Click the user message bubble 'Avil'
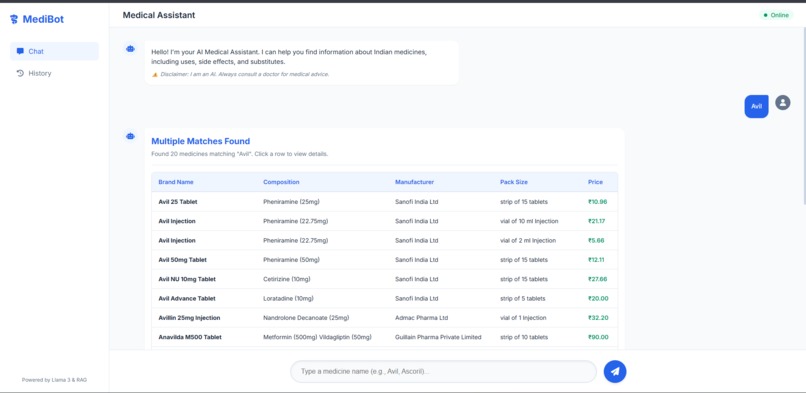The height and width of the screenshot is (393, 806). point(756,106)
